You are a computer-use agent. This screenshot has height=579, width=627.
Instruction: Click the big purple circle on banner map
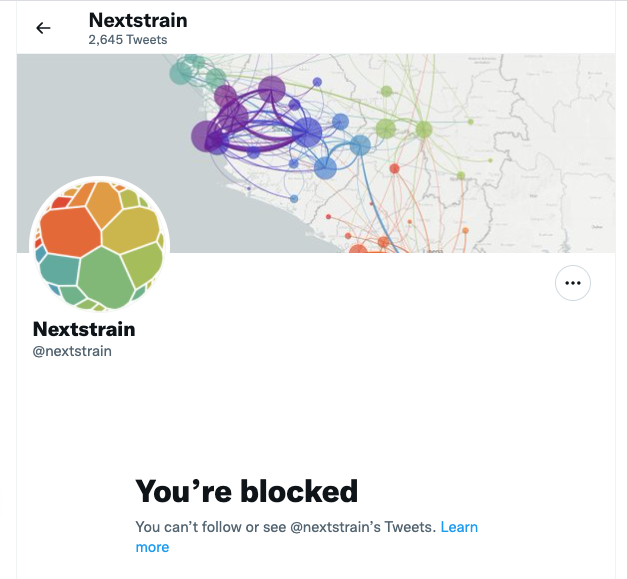tap(210, 135)
